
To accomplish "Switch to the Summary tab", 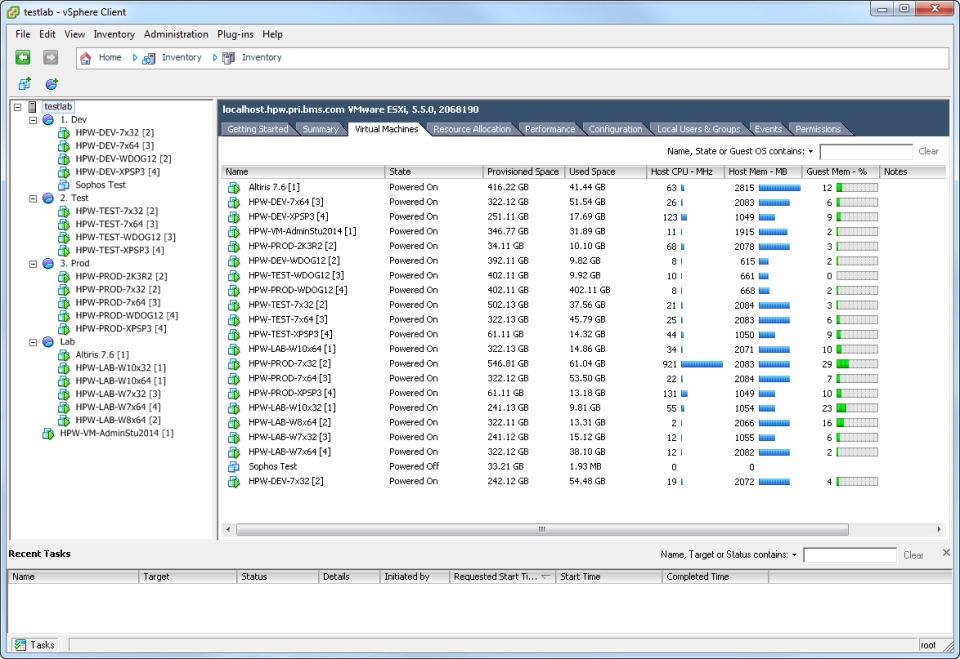I will tap(320, 129).
